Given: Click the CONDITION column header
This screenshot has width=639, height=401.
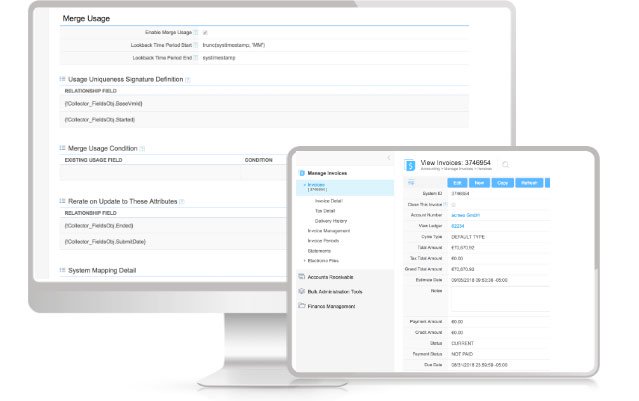Looking at the screenshot, I should pyautogui.click(x=258, y=160).
